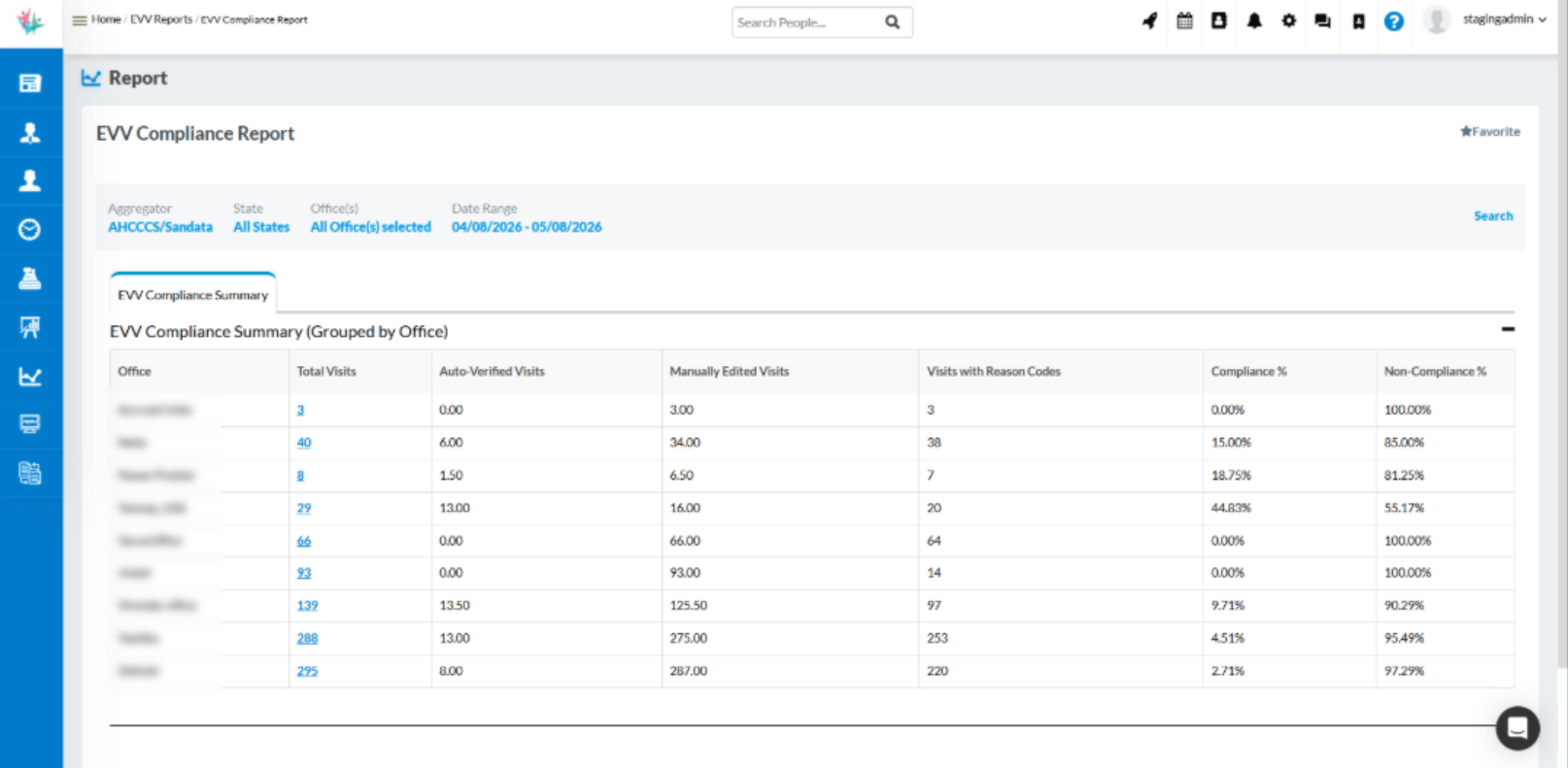This screenshot has height=768, width=1568.
Task: Open the hamburger menu beside Home breadcrumb
Action: (79, 19)
